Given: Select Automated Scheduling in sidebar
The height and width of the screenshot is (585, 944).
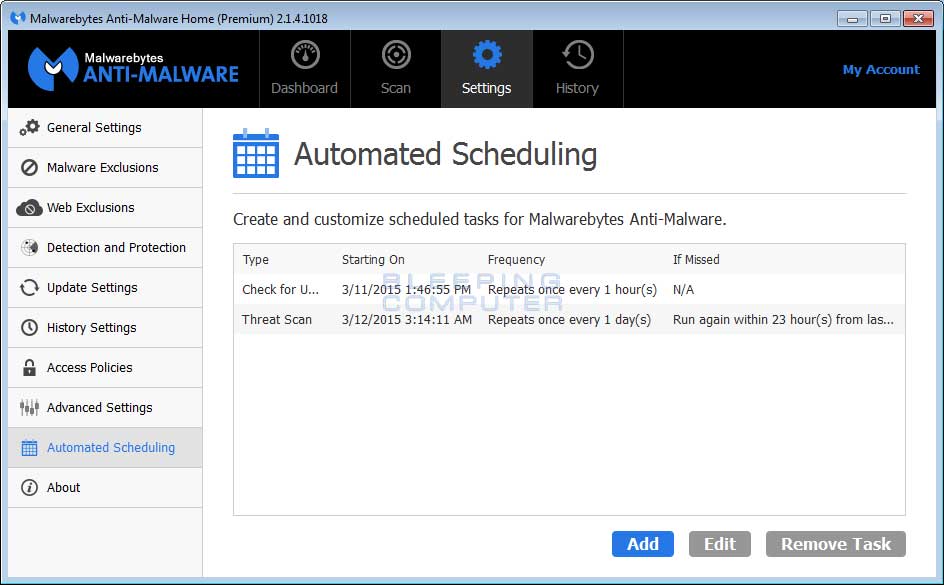Looking at the screenshot, I should tap(105, 448).
